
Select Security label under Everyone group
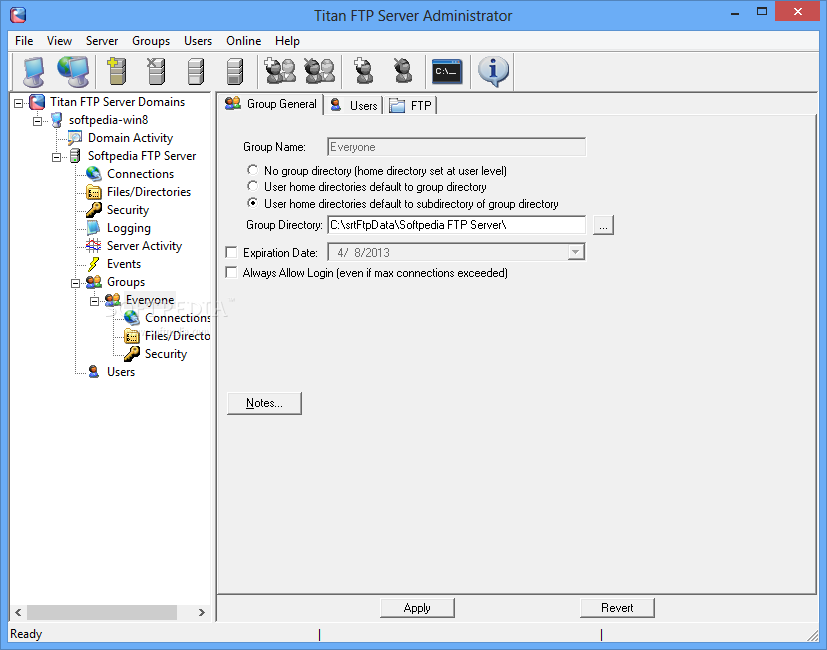[x=166, y=353]
